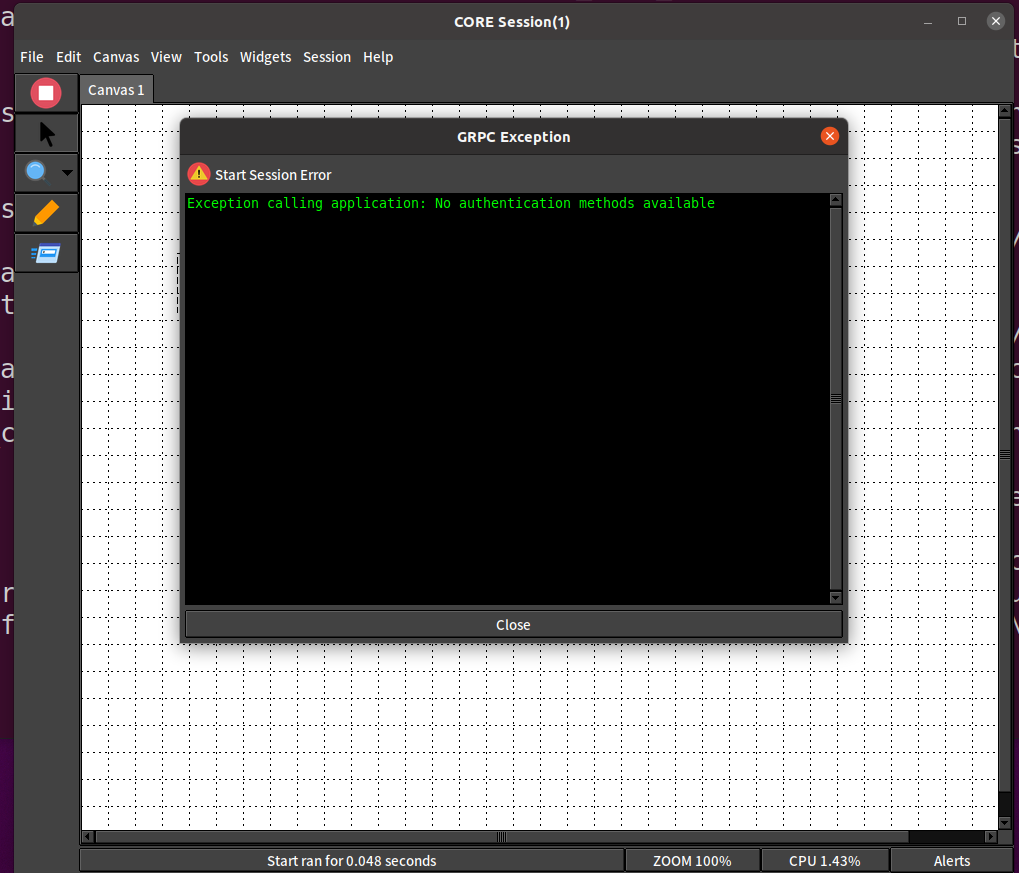This screenshot has height=873, width=1019.
Task: Choose the orange marker annotation tool
Action: pyautogui.click(x=46, y=213)
